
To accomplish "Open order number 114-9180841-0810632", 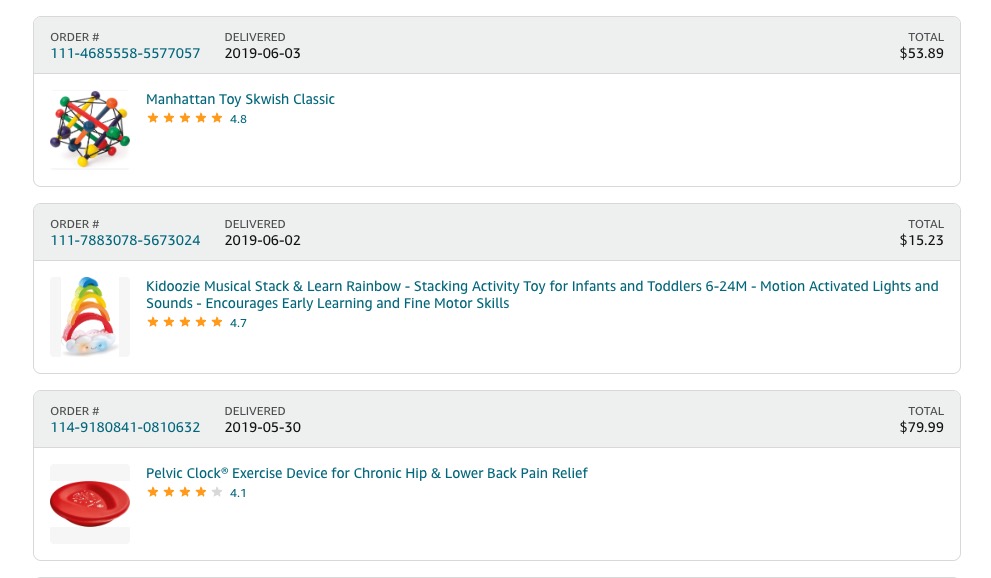I will click(x=125, y=427).
